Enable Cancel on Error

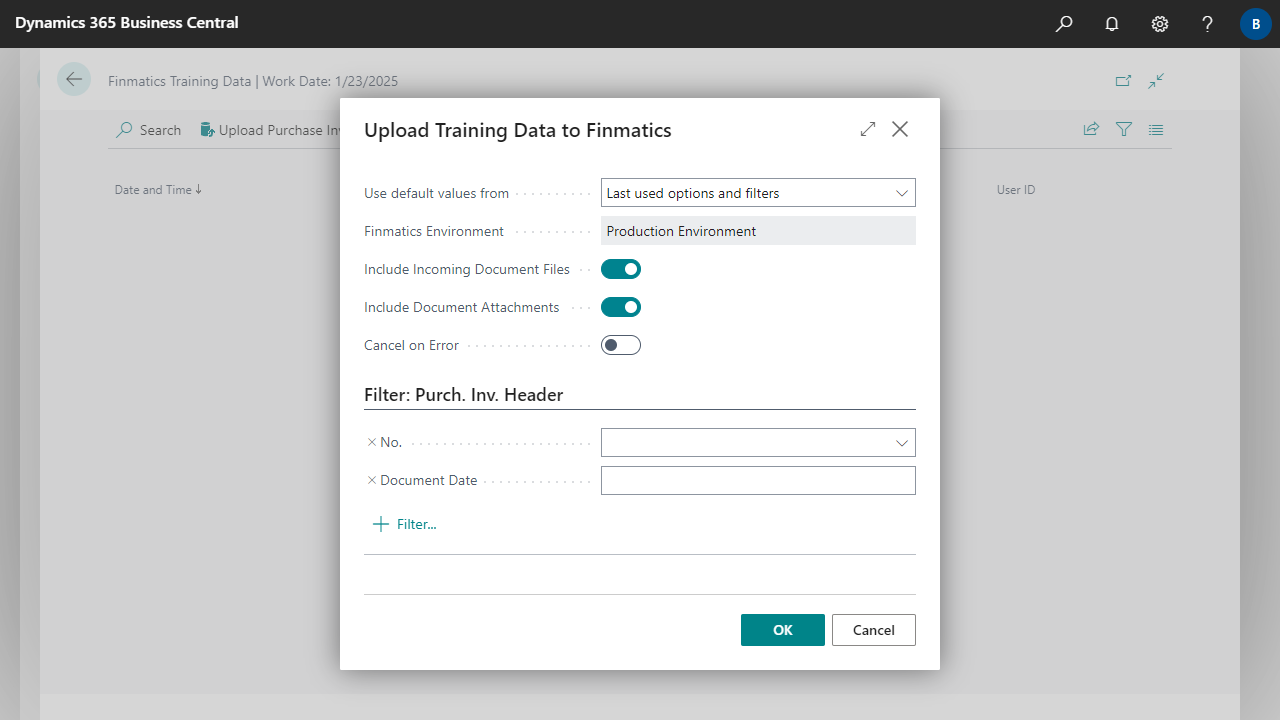(621, 345)
